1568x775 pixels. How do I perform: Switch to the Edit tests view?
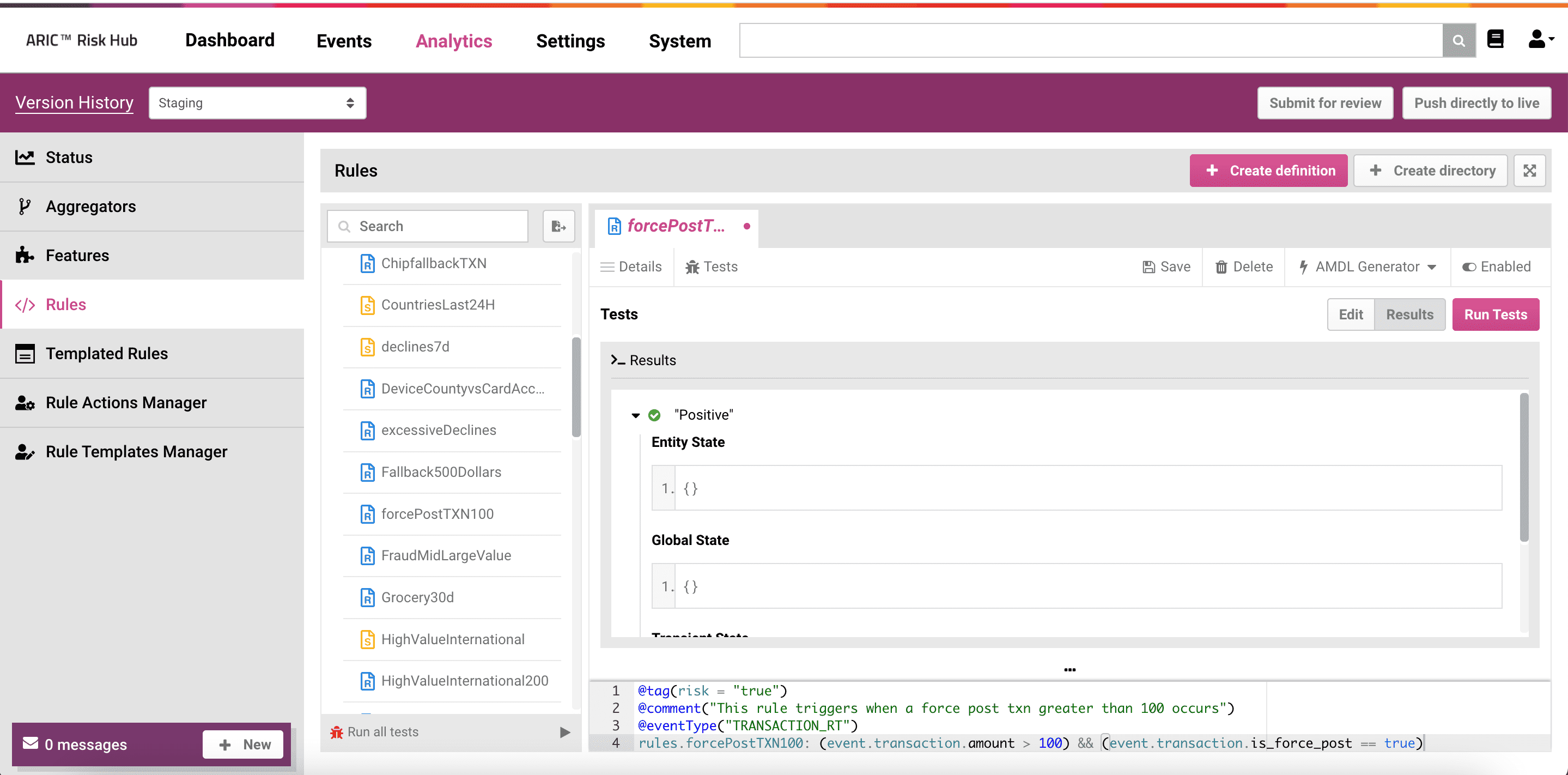tap(1351, 315)
